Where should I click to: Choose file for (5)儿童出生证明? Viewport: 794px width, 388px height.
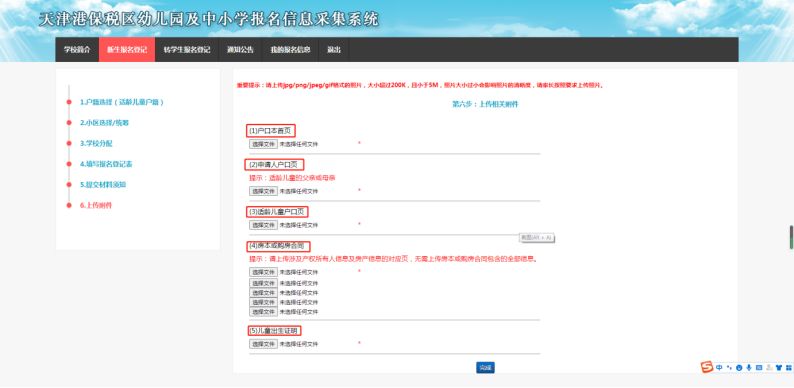click(x=263, y=344)
